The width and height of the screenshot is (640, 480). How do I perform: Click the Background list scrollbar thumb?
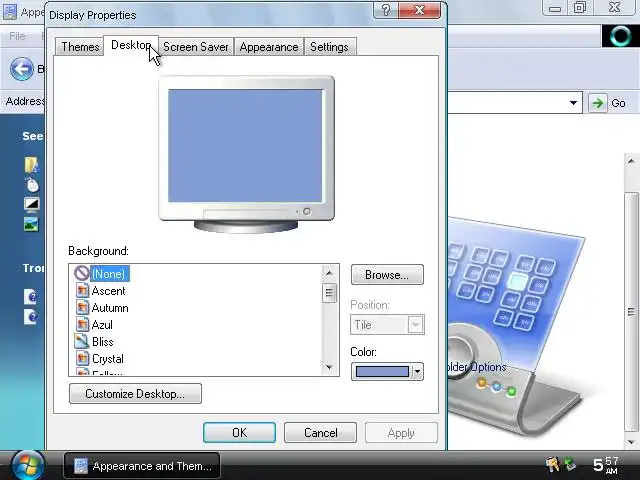coord(329,293)
